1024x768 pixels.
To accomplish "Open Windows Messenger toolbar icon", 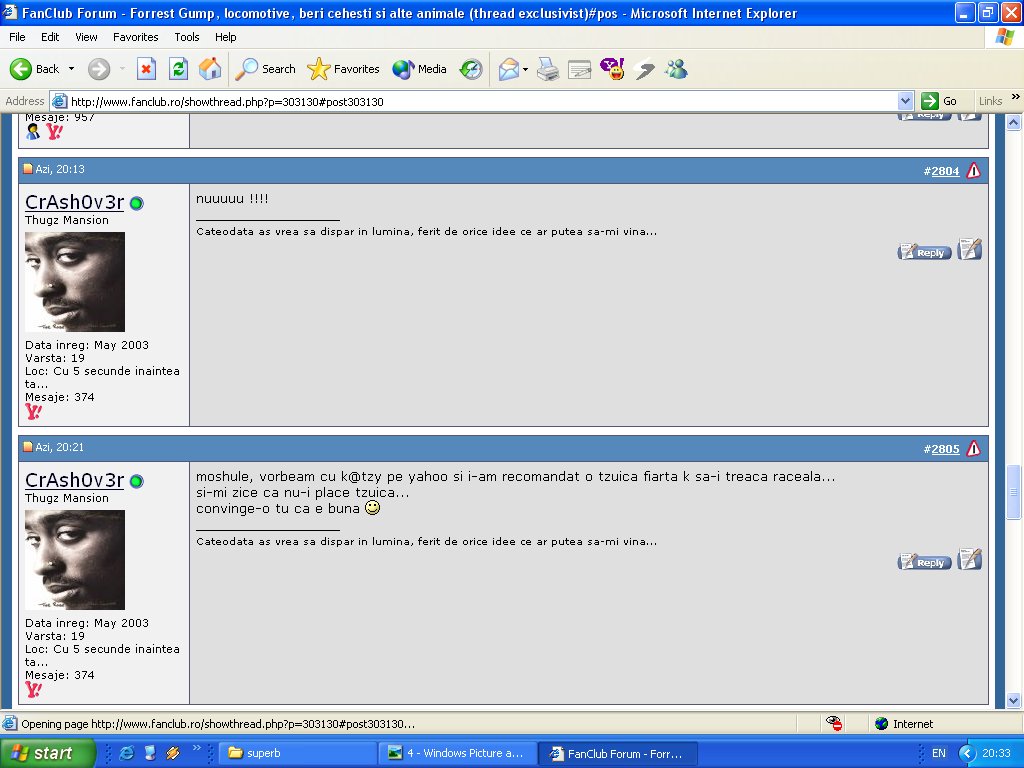I will click(676, 69).
